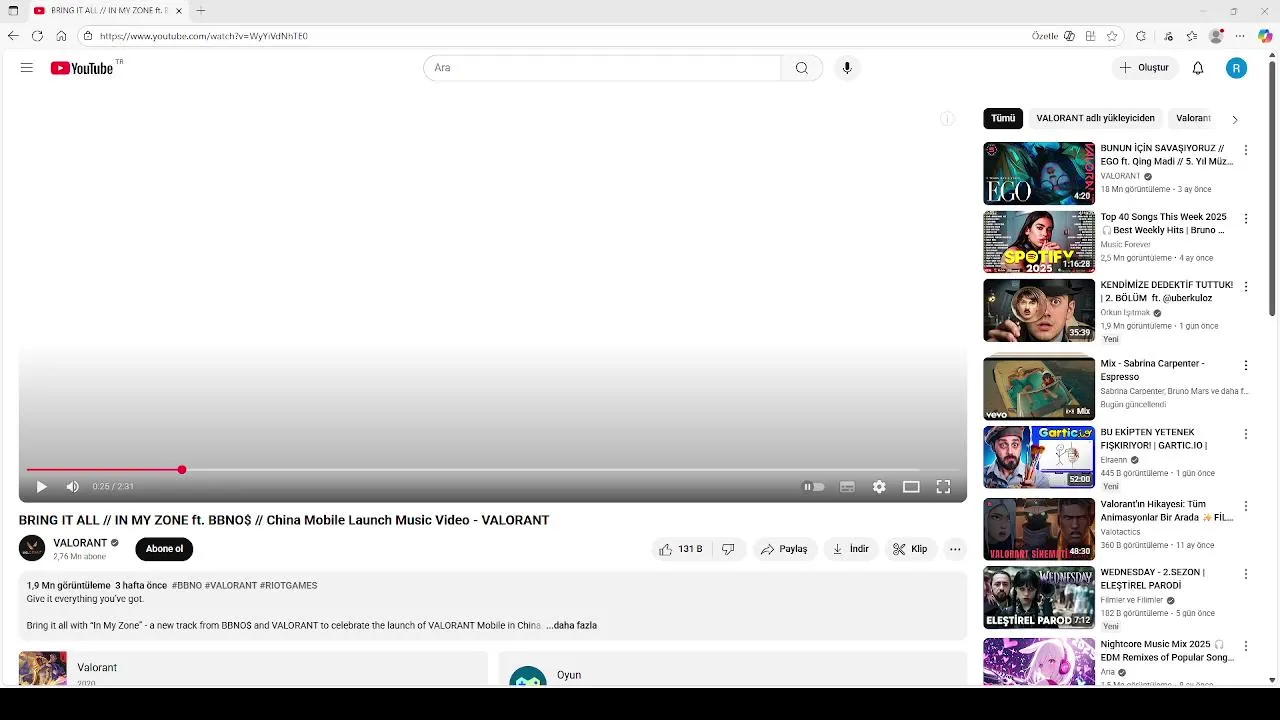Seek on the video progress bar
The width and height of the screenshot is (1280, 720).
pos(493,470)
